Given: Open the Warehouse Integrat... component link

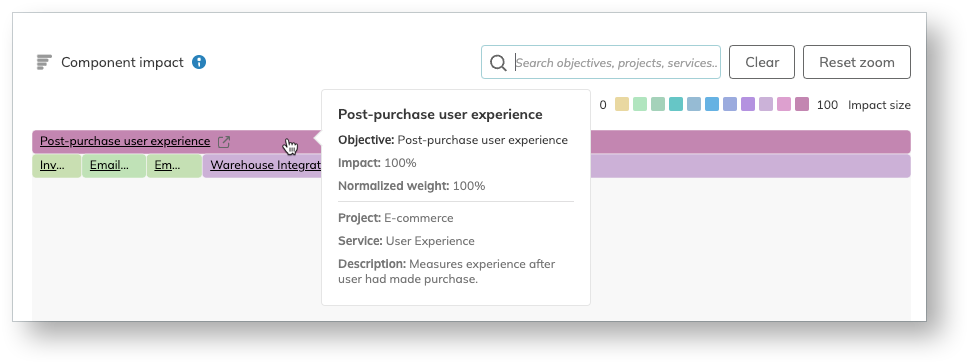Looking at the screenshot, I should [x=266, y=166].
